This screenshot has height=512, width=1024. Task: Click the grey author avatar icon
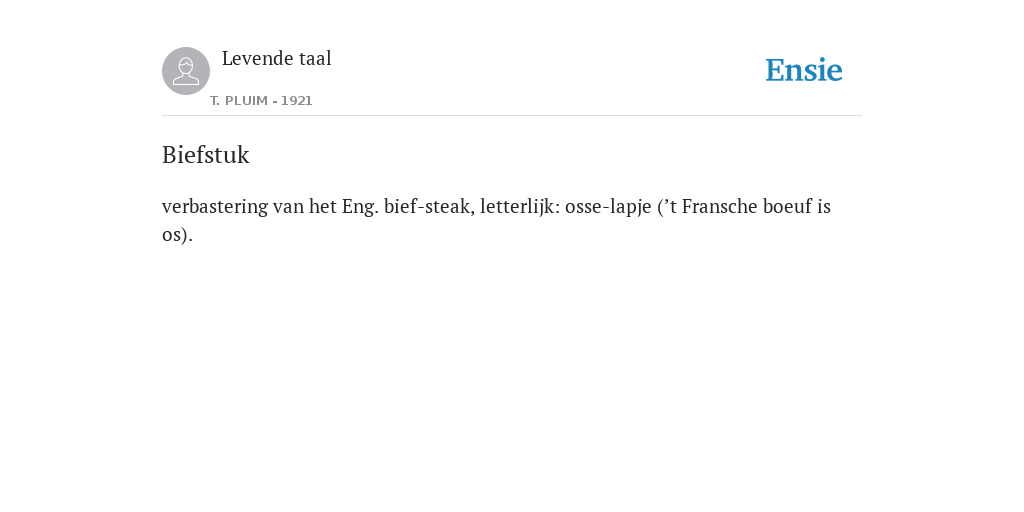[186, 71]
